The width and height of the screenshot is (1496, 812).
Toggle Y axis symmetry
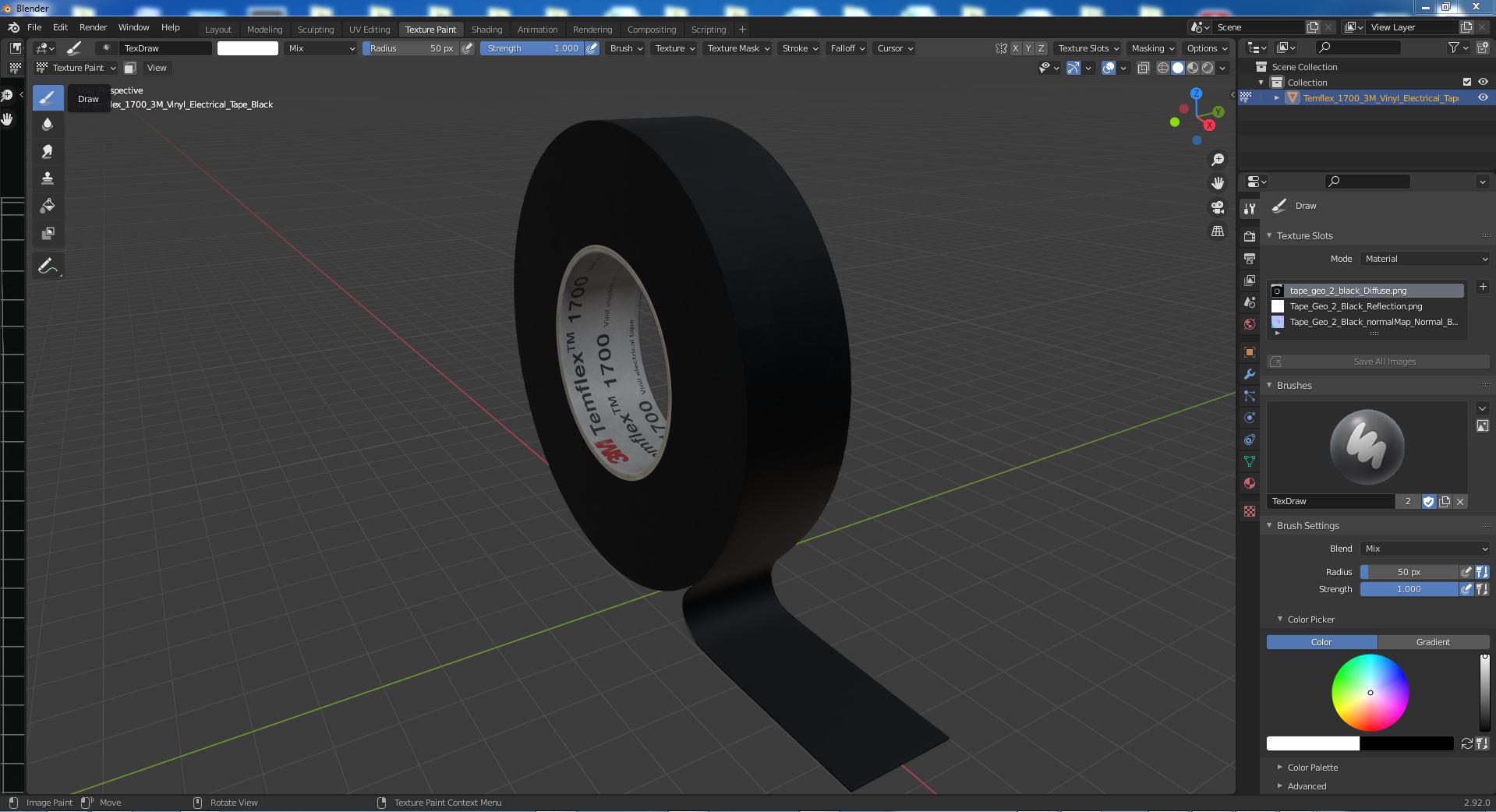[1028, 48]
